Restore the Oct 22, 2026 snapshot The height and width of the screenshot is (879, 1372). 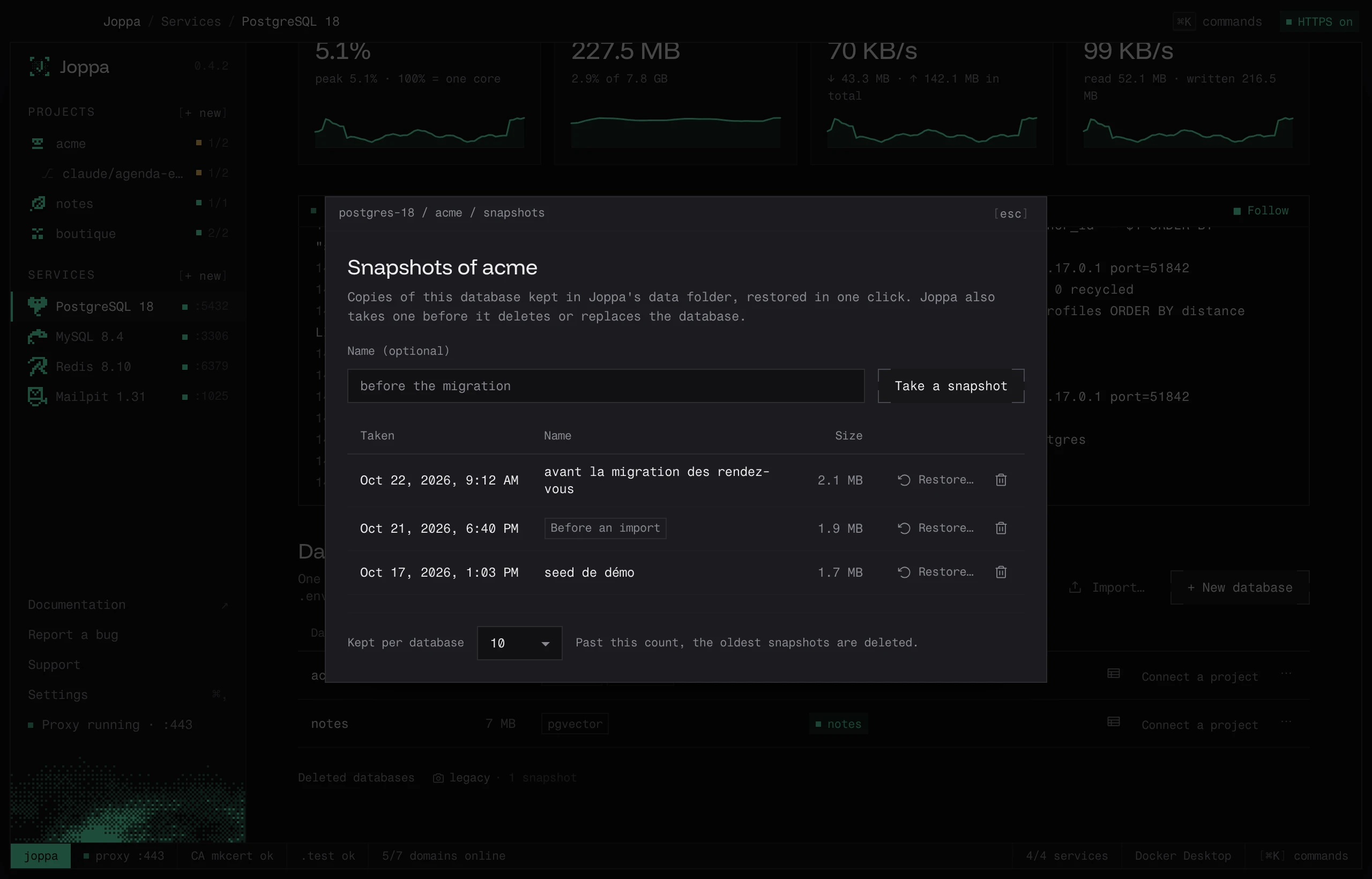(x=935, y=480)
